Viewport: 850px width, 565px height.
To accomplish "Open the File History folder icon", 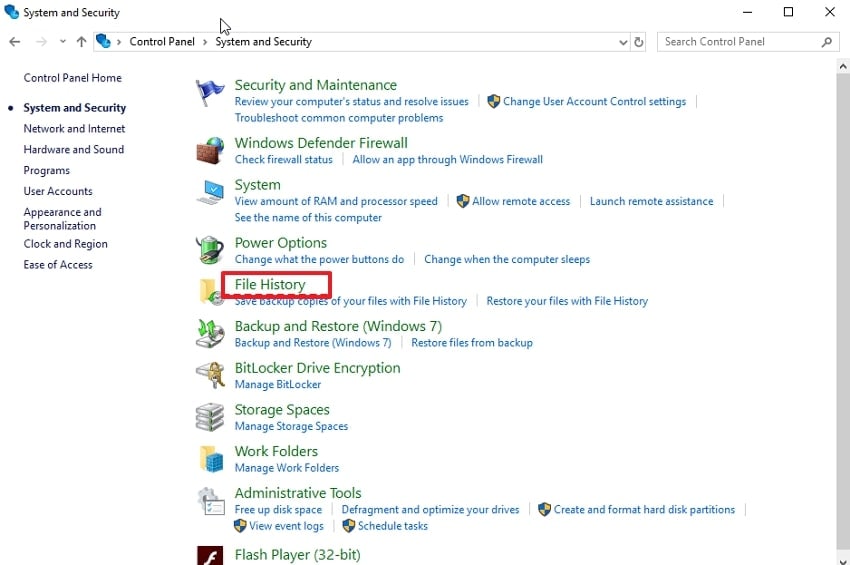I will pos(210,292).
